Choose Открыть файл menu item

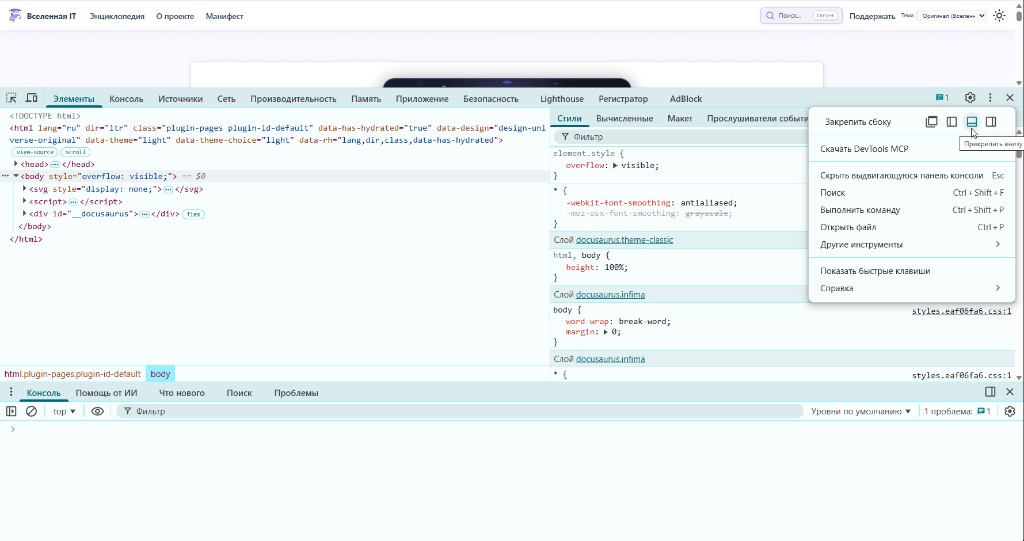(910, 227)
